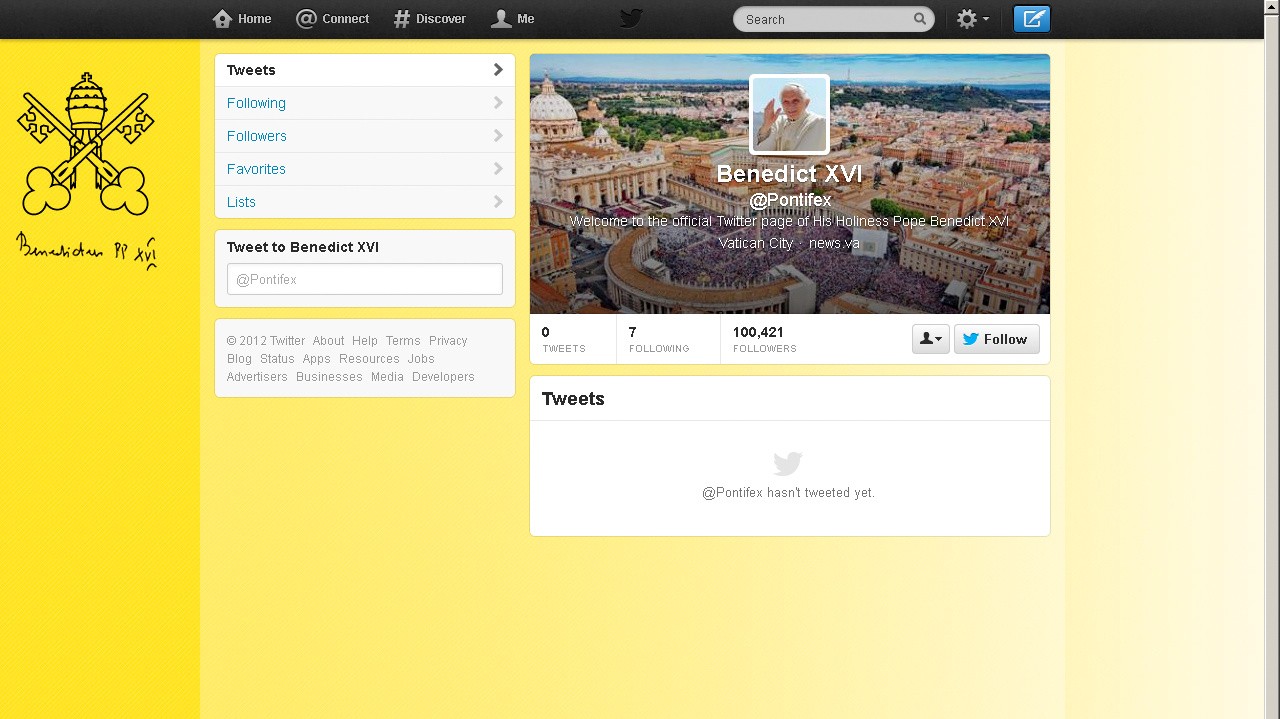
Task: Click the Home house icon
Action: (222, 19)
